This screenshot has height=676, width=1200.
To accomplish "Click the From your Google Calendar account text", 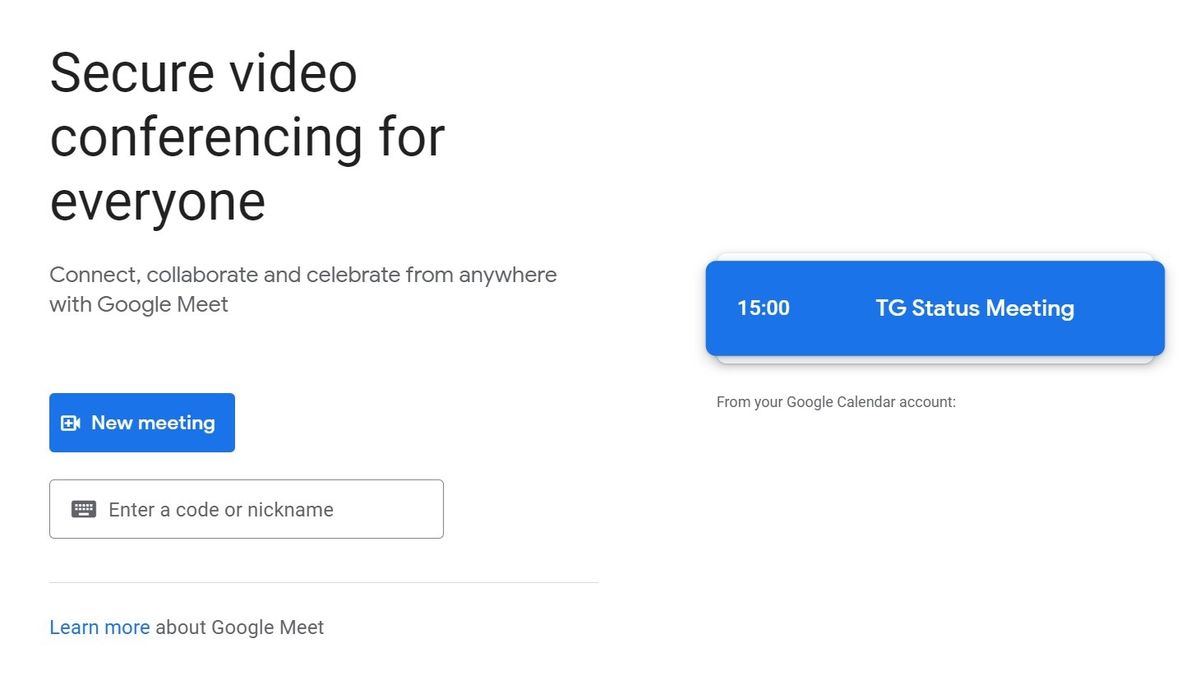I will coord(836,401).
